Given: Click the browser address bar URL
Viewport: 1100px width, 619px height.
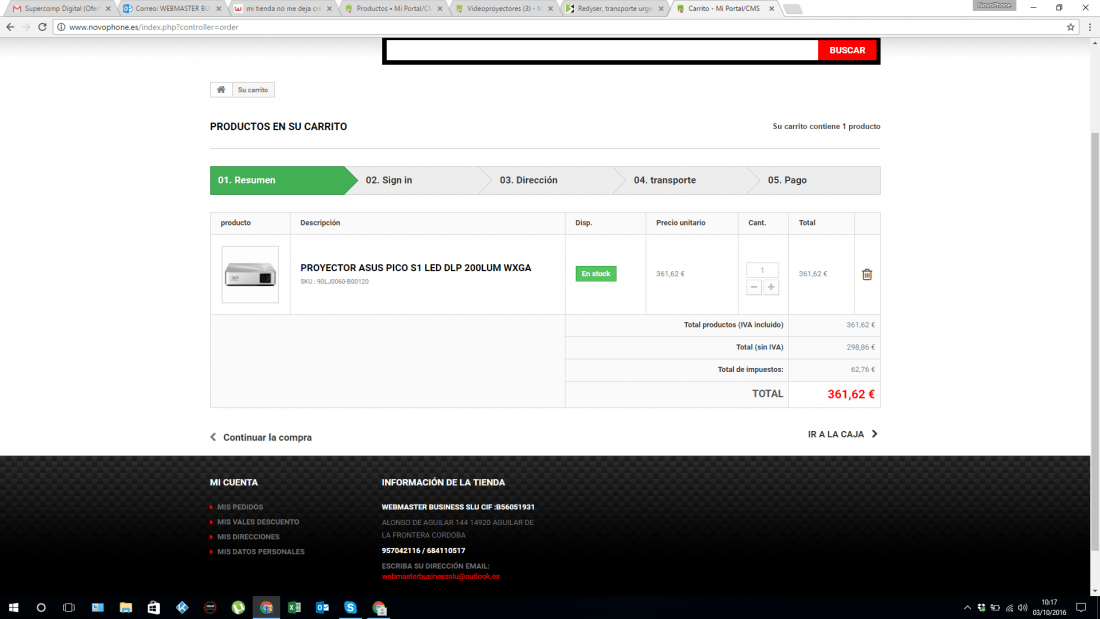Looking at the screenshot, I should click(x=154, y=27).
